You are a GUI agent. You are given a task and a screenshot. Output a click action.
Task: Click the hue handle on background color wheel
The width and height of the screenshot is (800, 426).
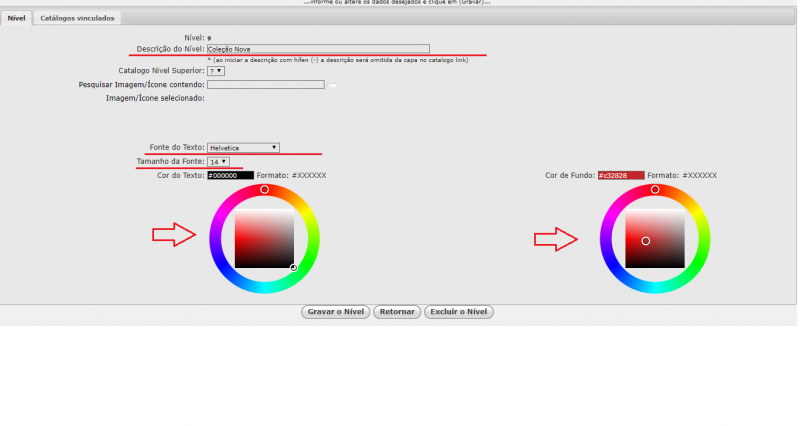pos(655,189)
